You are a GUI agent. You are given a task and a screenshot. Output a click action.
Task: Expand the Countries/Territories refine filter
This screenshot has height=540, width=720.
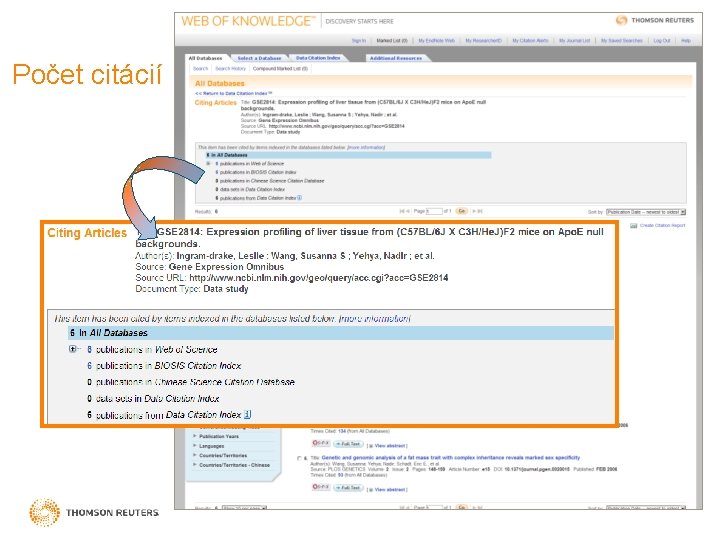223,456
